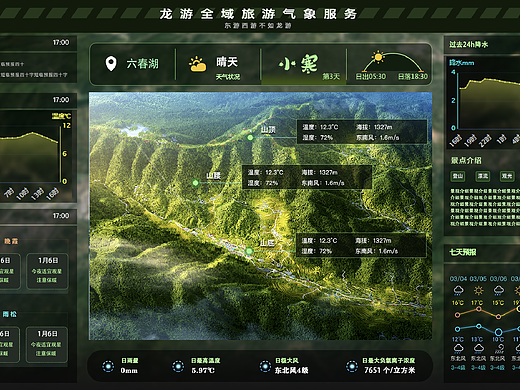Click the 天气状况 caption under 晴天

(228, 77)
